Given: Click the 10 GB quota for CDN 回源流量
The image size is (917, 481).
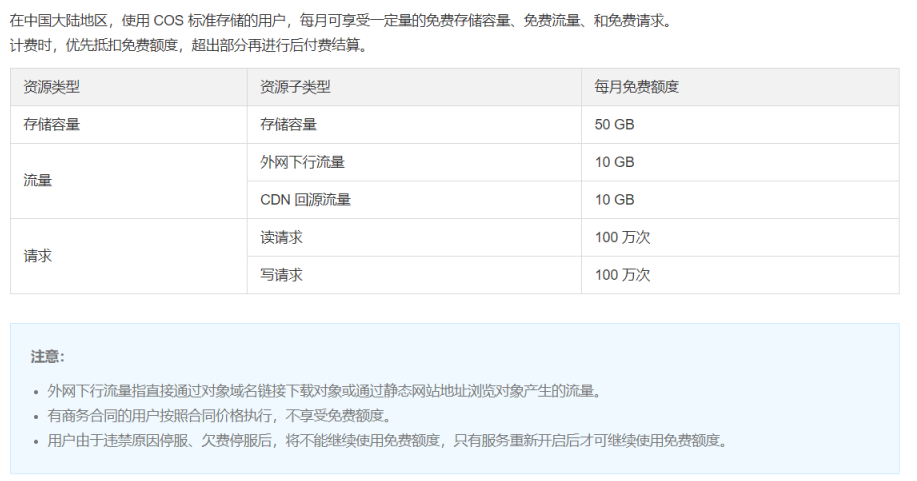Looking at the screenshot, I should tap(614, 200).
